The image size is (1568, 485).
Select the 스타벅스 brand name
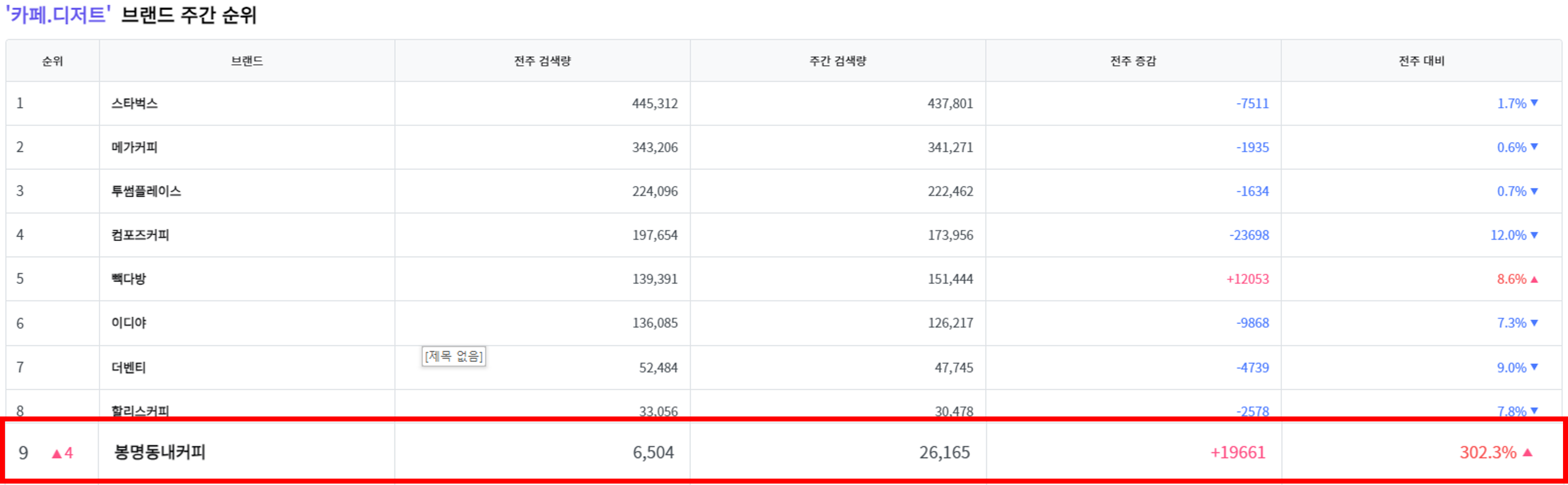135,103
